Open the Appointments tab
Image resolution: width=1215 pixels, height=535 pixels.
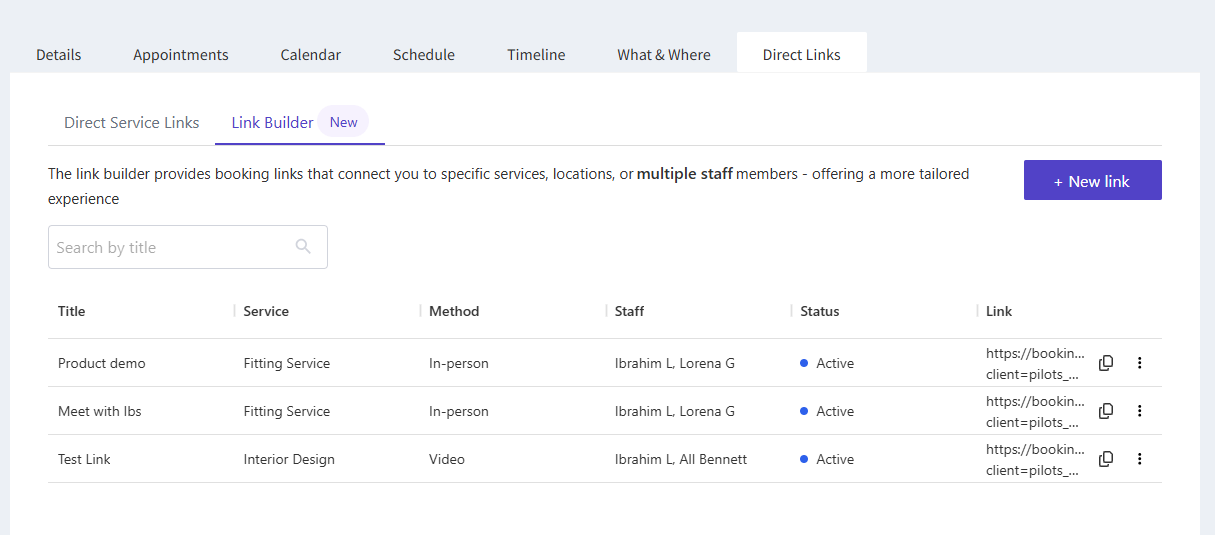click(x=181, y=55)
